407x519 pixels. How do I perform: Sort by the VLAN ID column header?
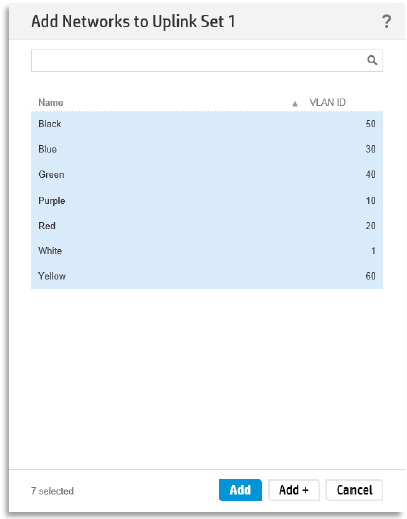[328, 102]
